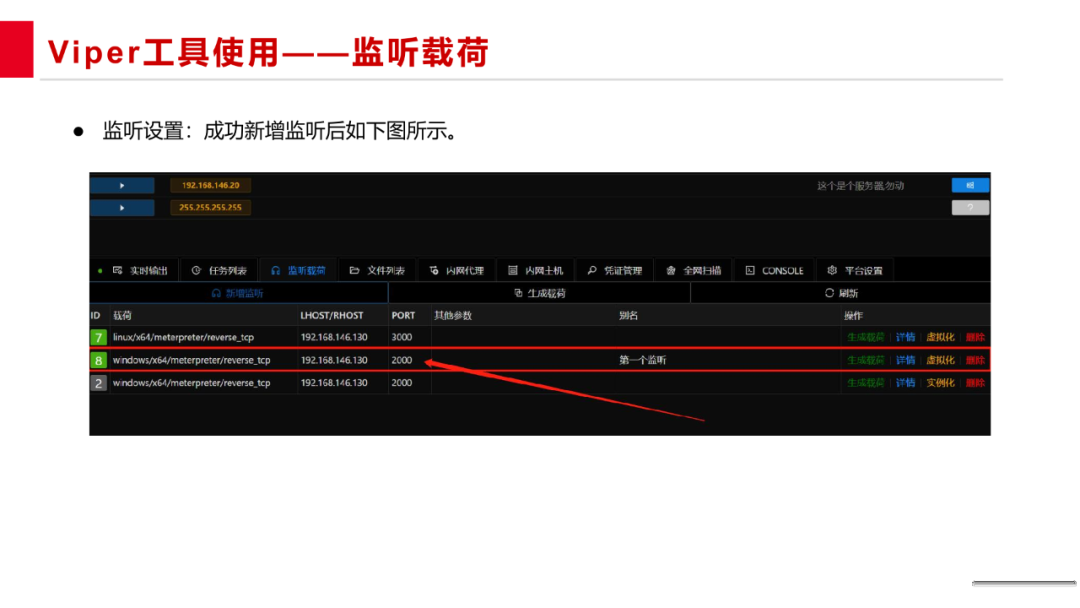Screen dimensions: 1080x608
Task: Click the LHOST 192.168.146.130 in row 7
Action: tap(334, 337)
